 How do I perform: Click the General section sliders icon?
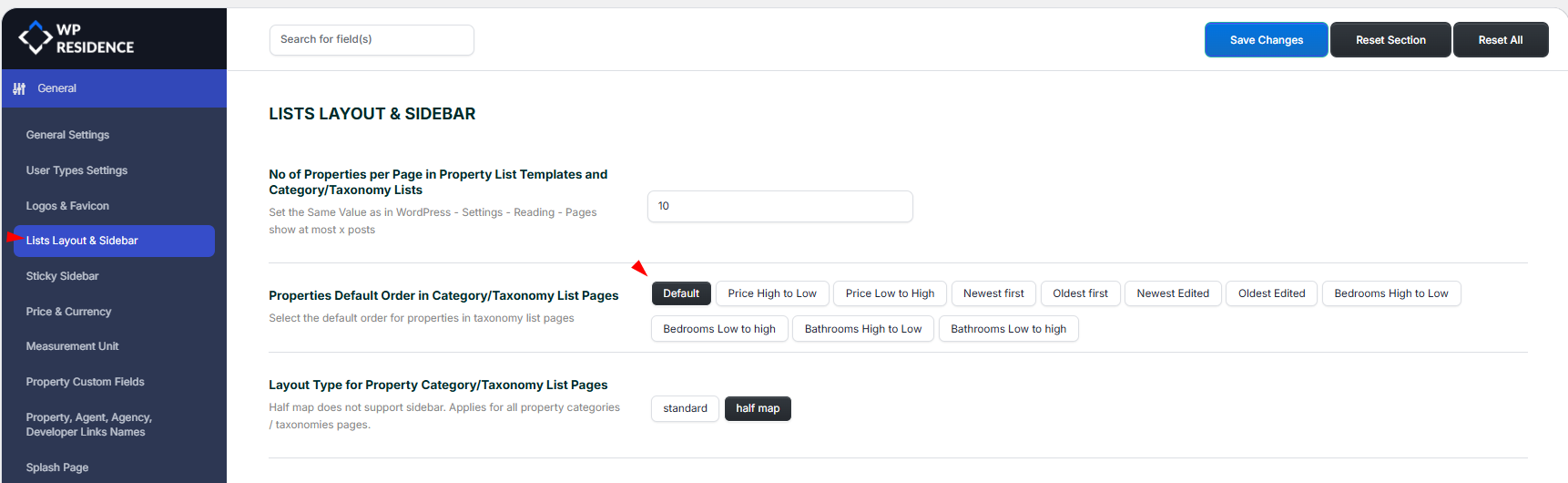click(19, 89)
